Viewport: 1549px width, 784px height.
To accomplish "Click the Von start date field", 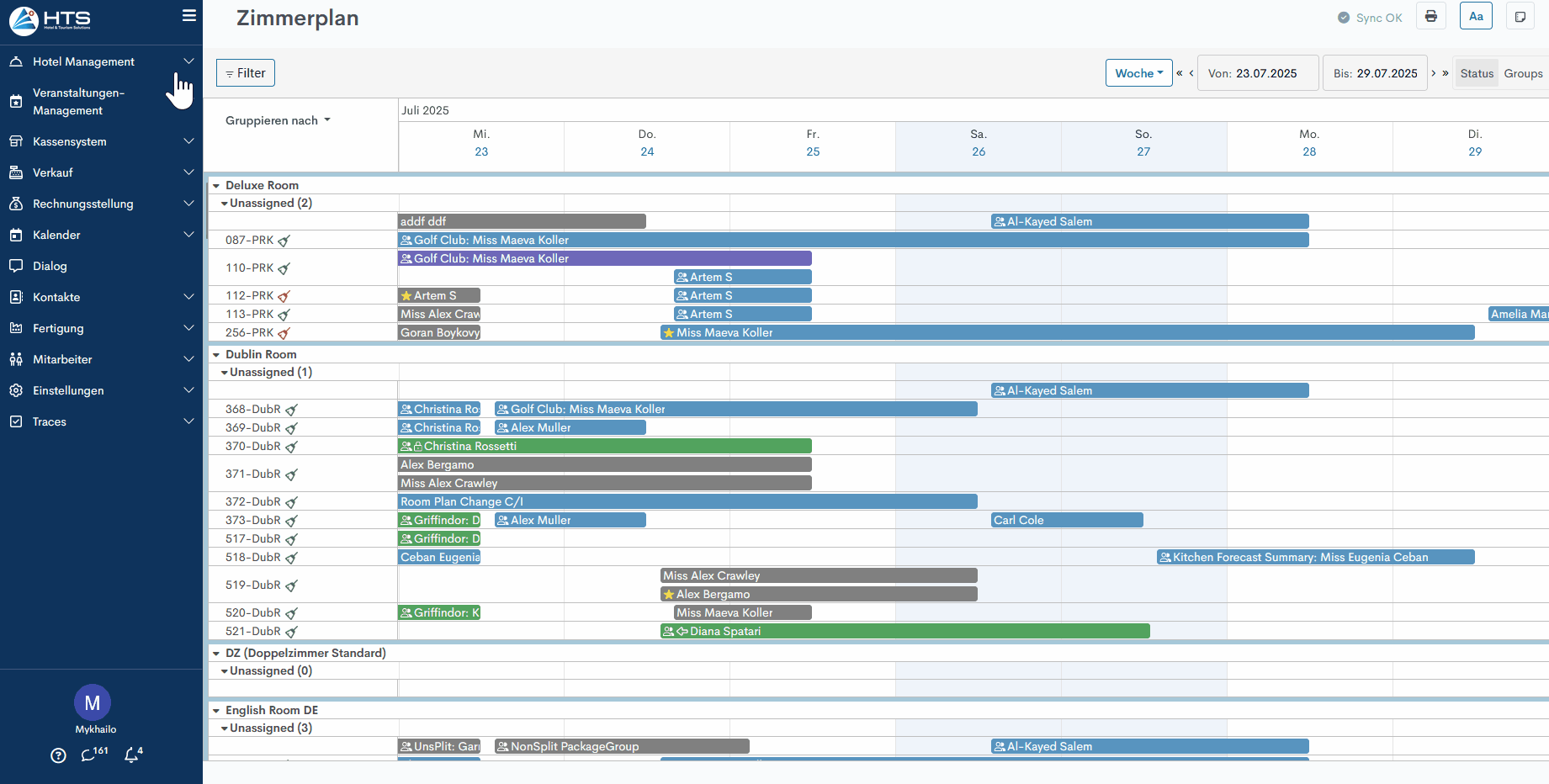I will point(1257,73).
